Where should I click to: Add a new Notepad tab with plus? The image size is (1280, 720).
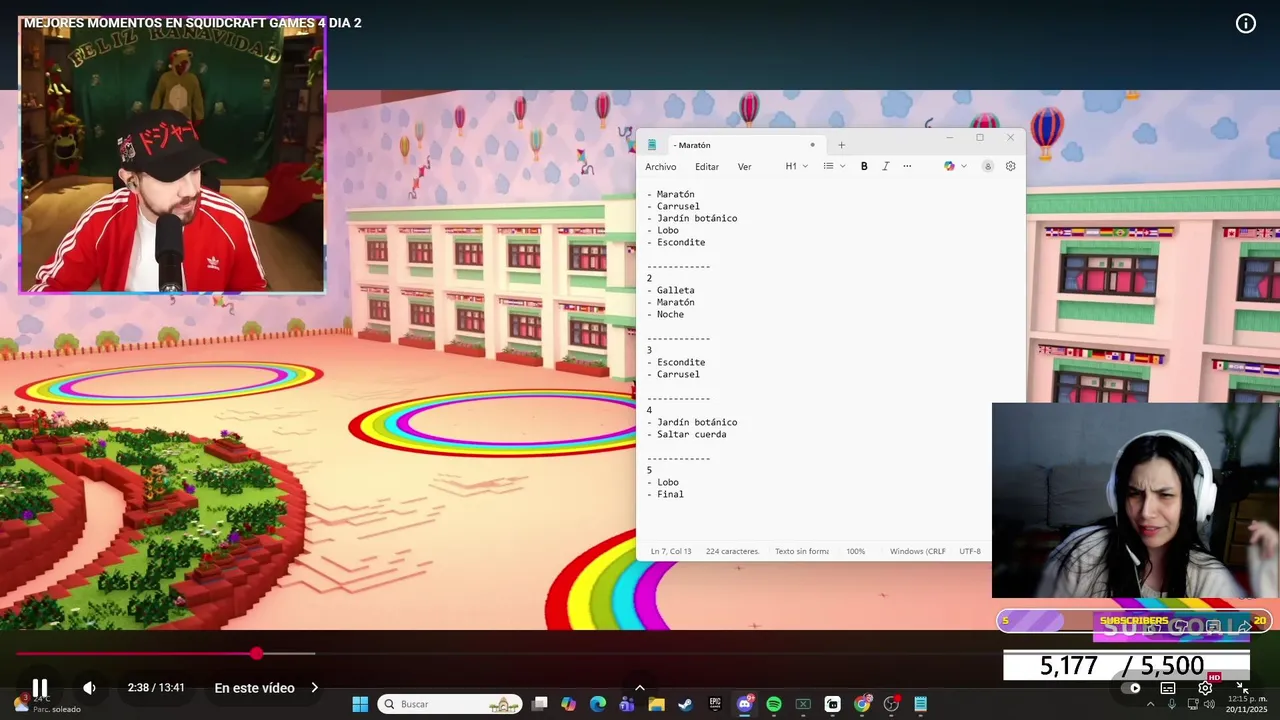[841, 145]
